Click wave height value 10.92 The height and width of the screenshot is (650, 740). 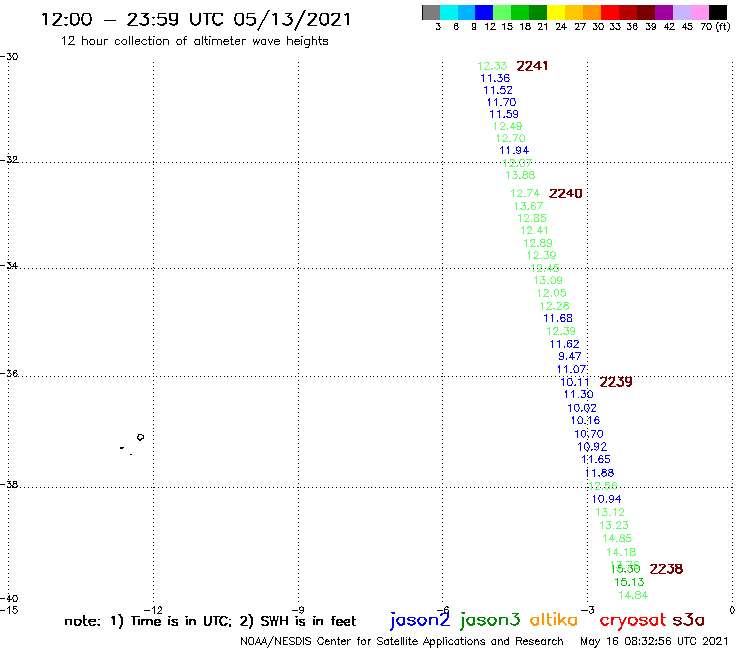[x=592, y=447]
